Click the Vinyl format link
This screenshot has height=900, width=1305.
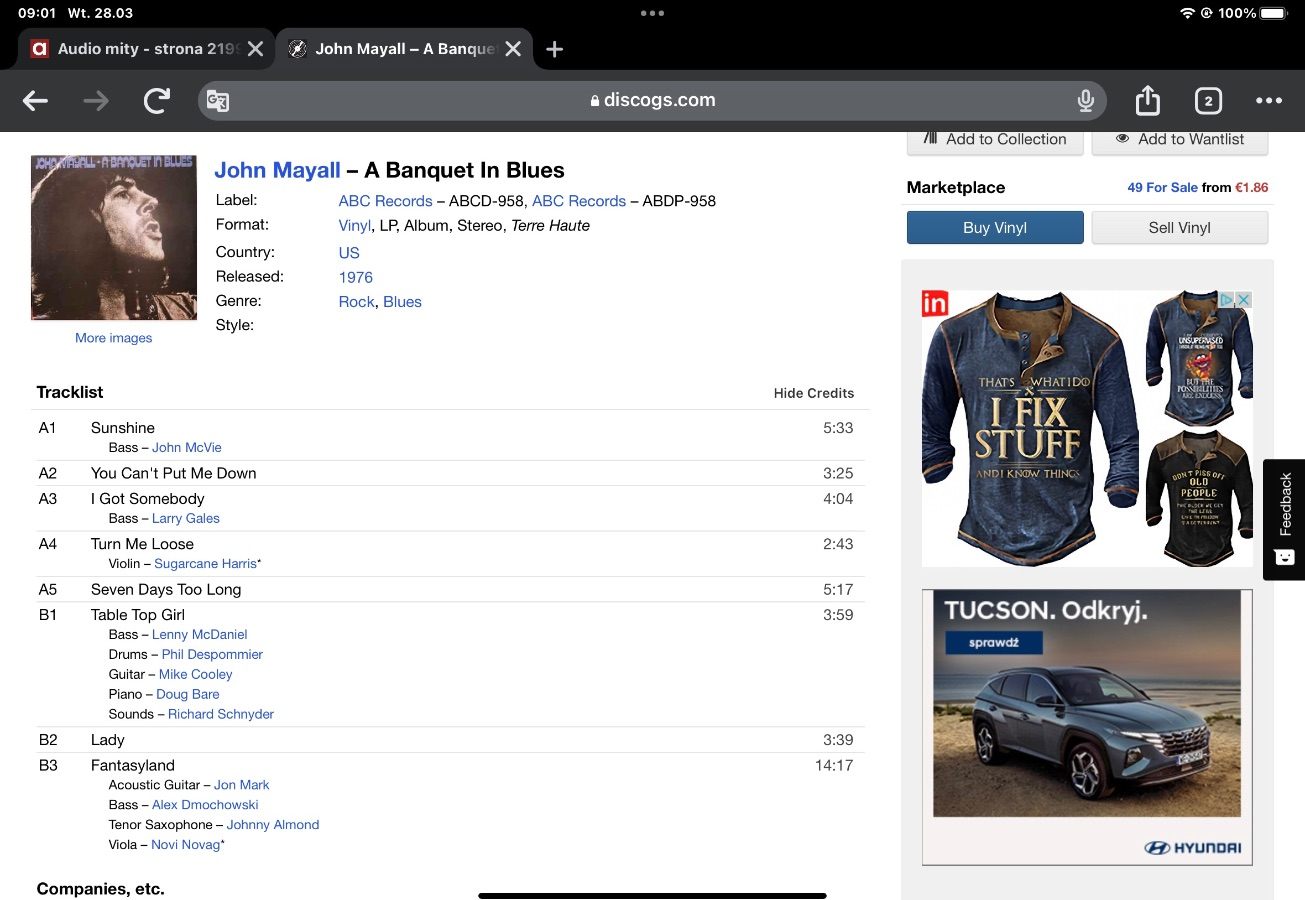(355, 226)
